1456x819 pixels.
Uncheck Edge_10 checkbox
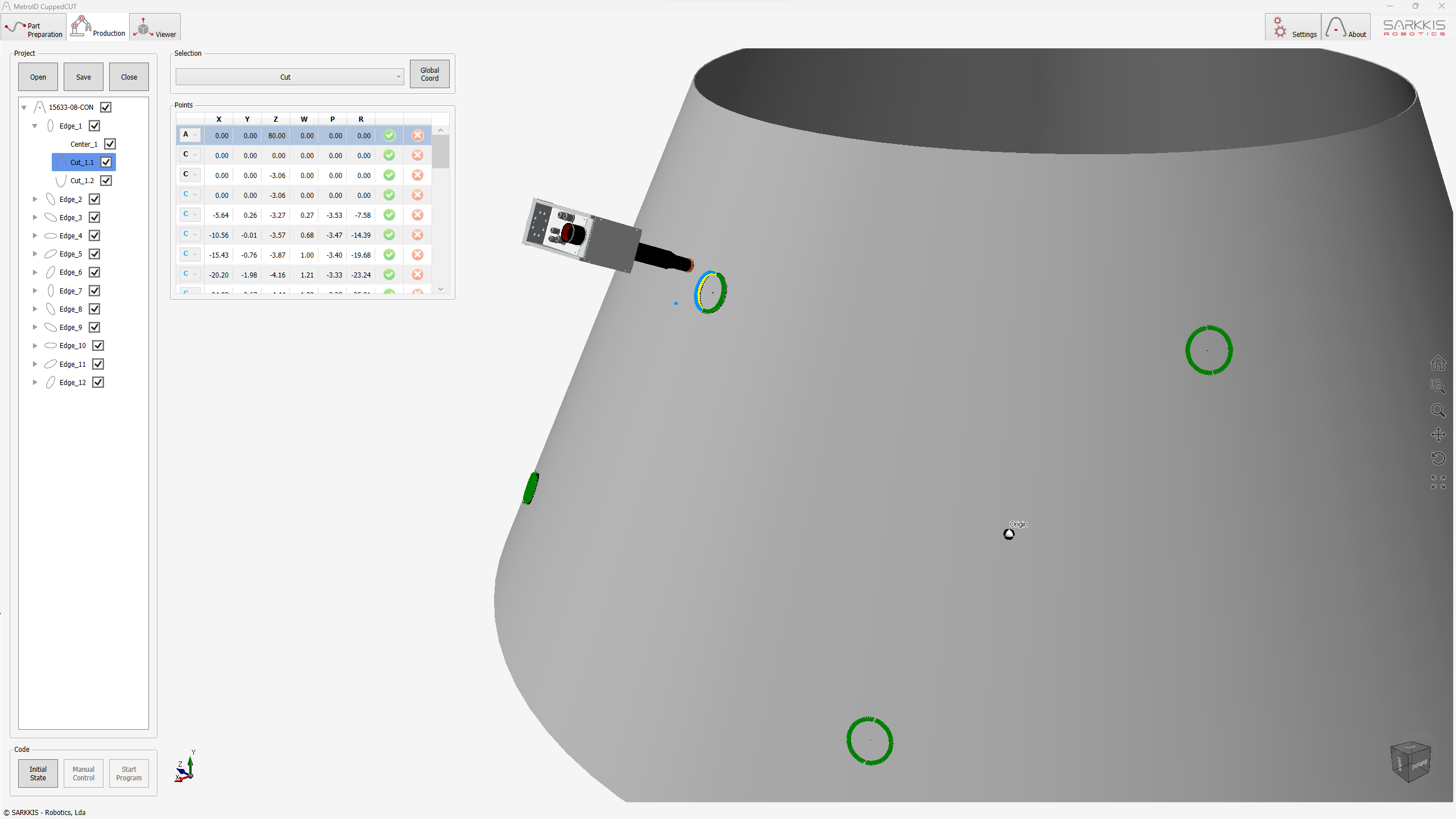[98, 345]
